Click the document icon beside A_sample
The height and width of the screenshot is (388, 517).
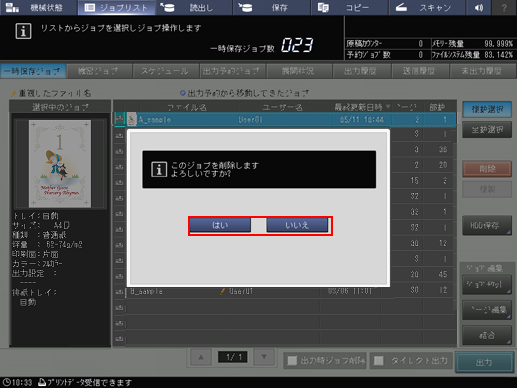tap(132, 119)
